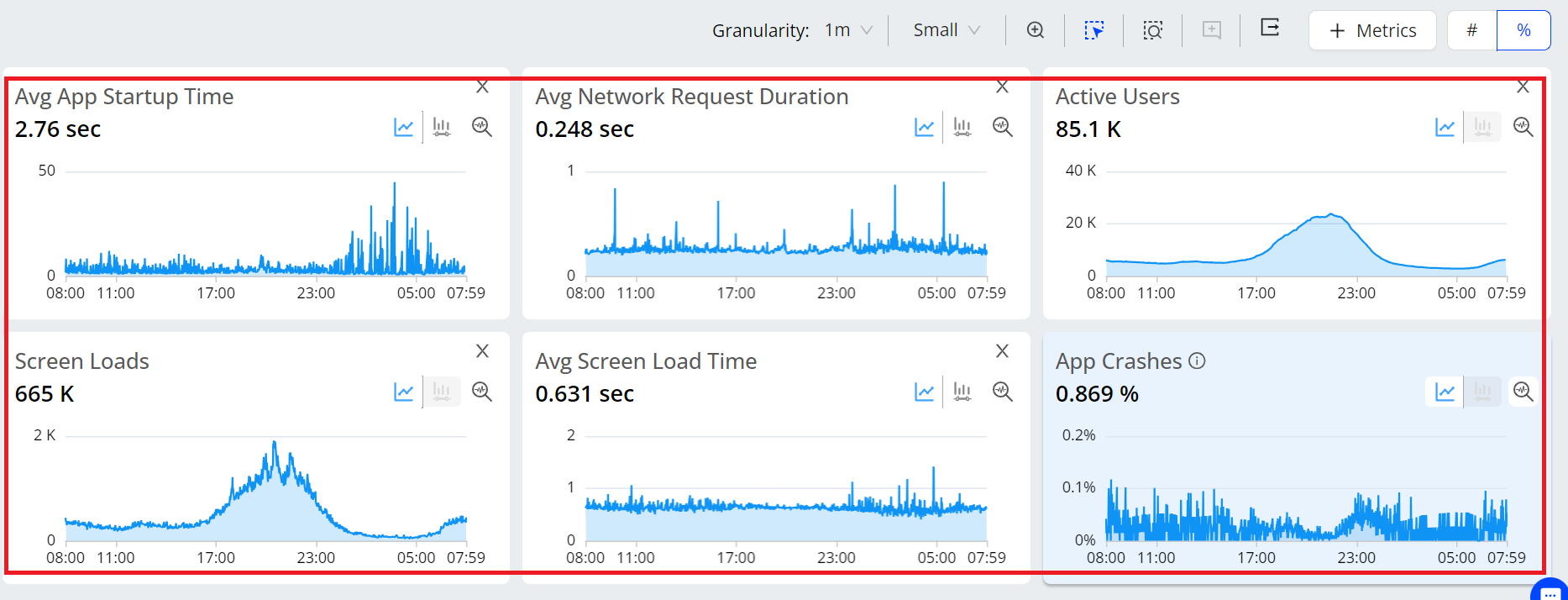The width and height of the screenshot is (1568, 600).
Task: Select line chart view for Screen Loads
Action: click(x=403, y=392)
